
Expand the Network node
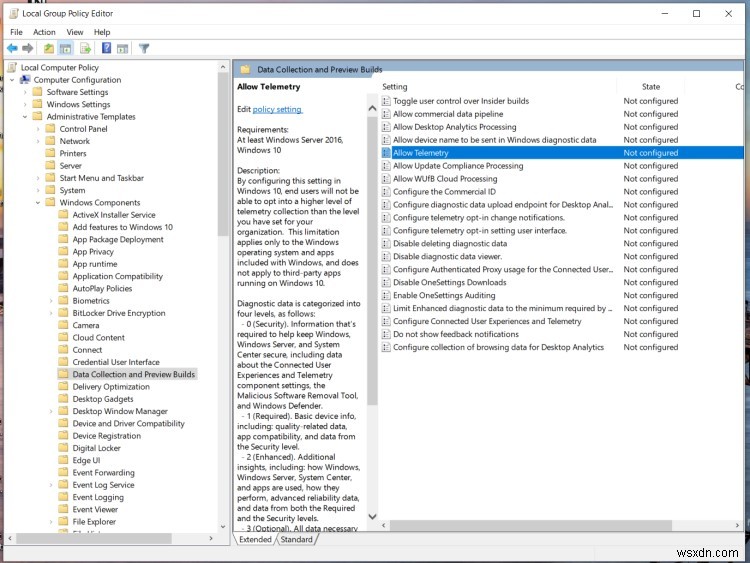(x=38, y=141)
